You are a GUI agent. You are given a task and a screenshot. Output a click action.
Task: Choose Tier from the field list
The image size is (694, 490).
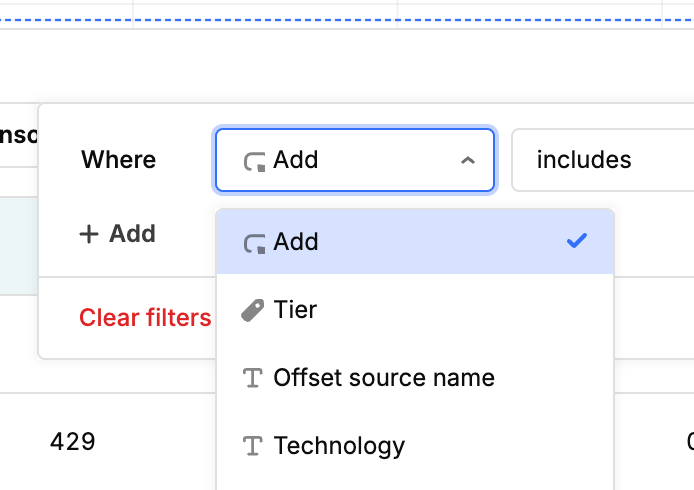[295, 310]
